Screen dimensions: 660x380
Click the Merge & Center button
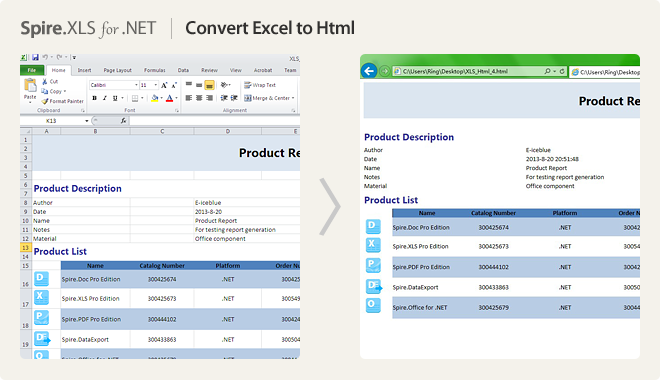pos(269,98)
